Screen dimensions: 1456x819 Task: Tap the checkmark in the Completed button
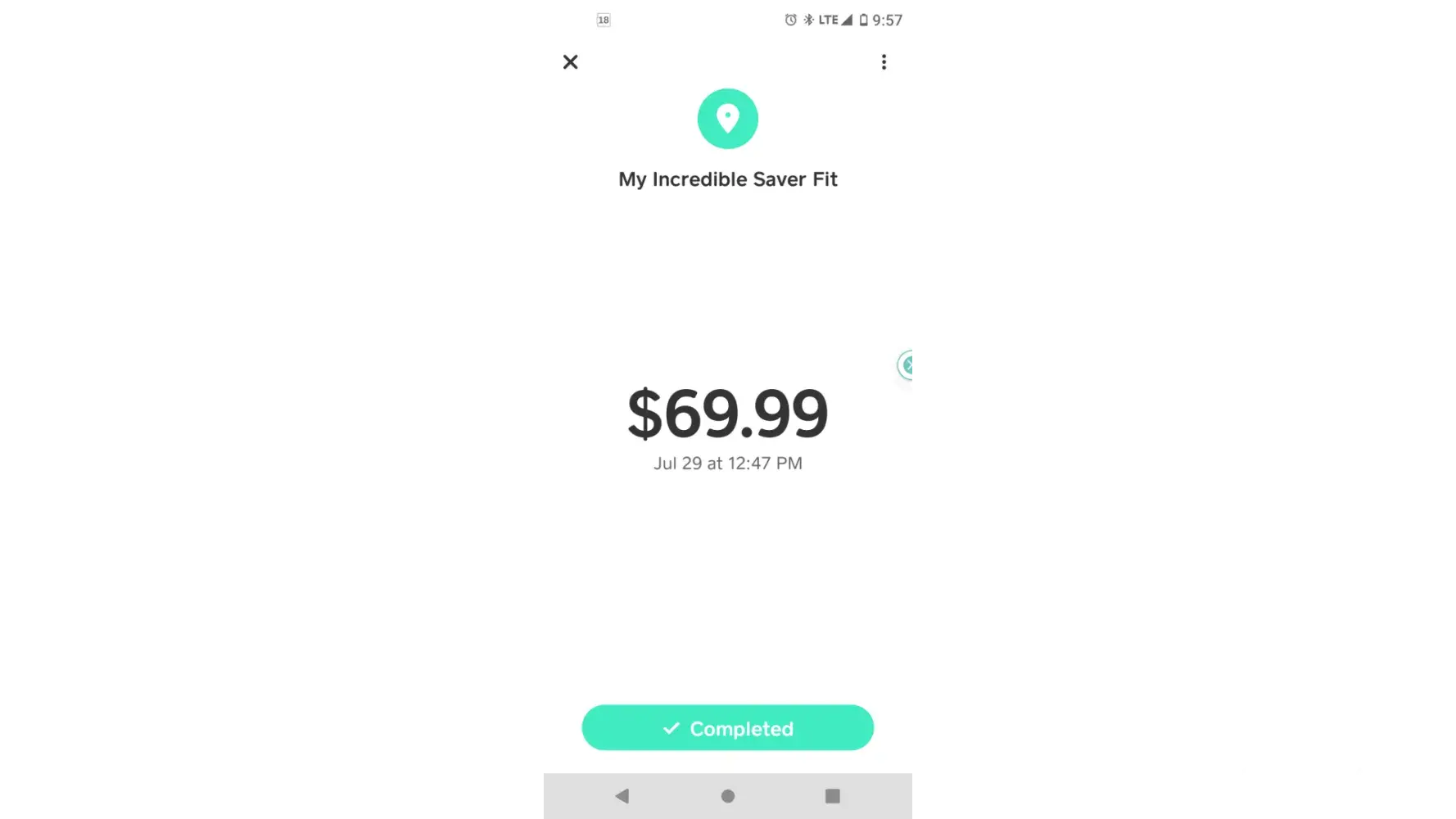tap(671, 728)
